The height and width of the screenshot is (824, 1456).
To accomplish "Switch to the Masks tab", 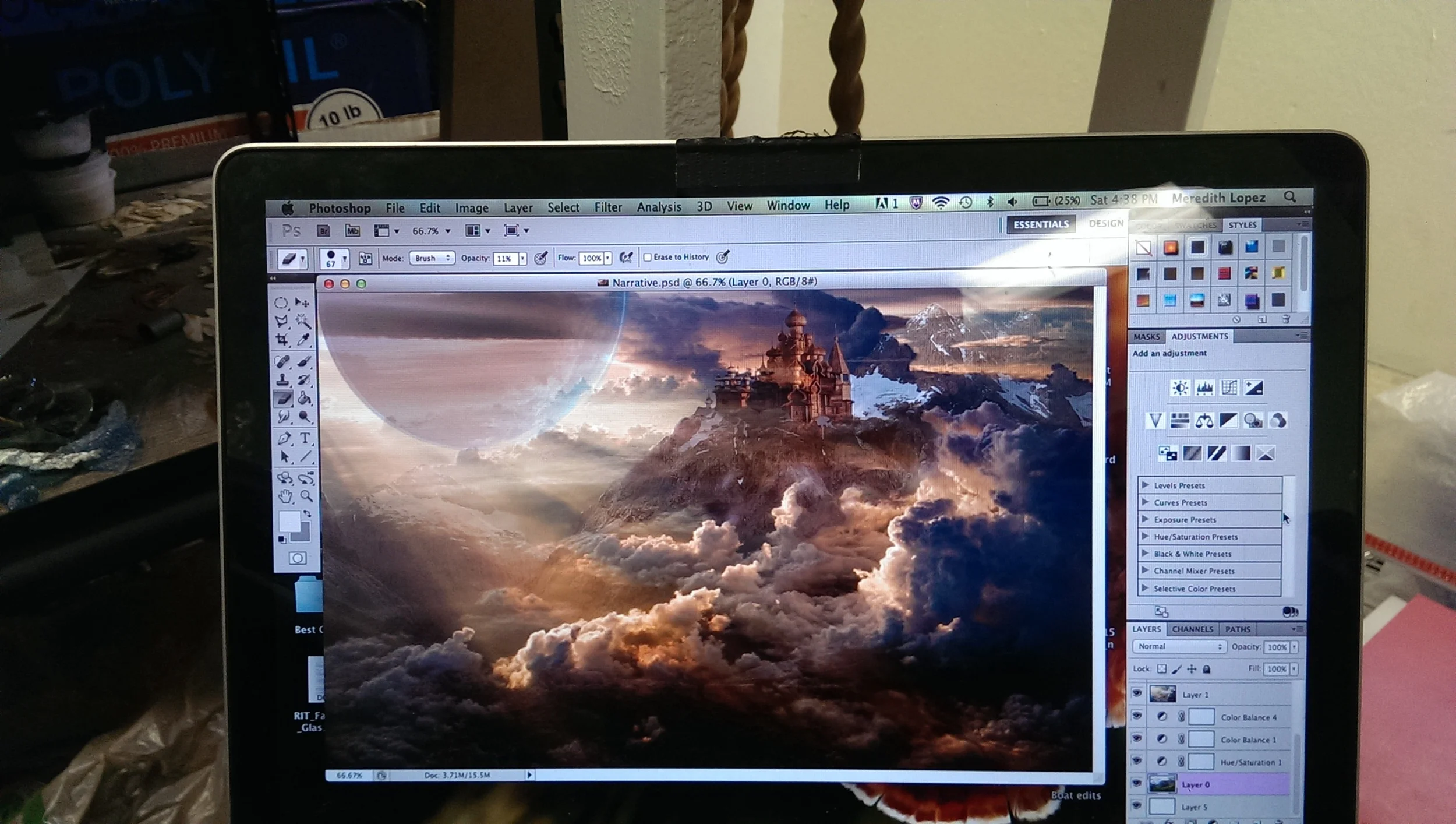I will point(1147,337).
